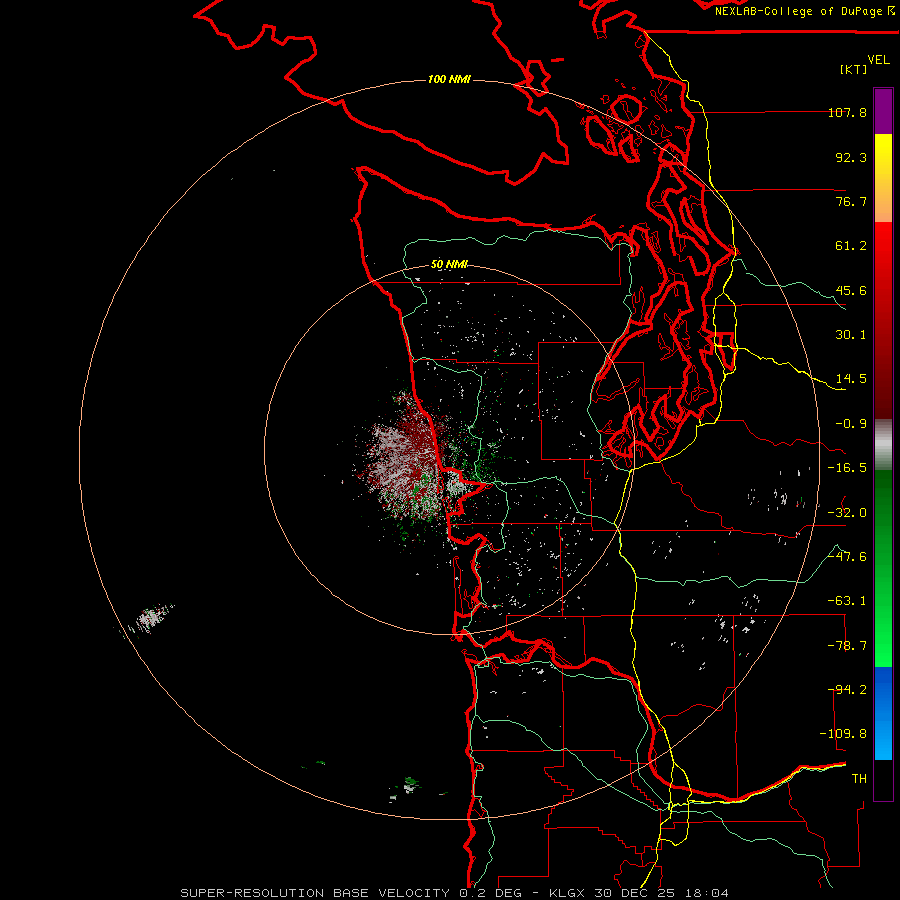The height and width of the screenshot is (900, 900).
Task: Click the 61.2 legend value
Action: 851,246
